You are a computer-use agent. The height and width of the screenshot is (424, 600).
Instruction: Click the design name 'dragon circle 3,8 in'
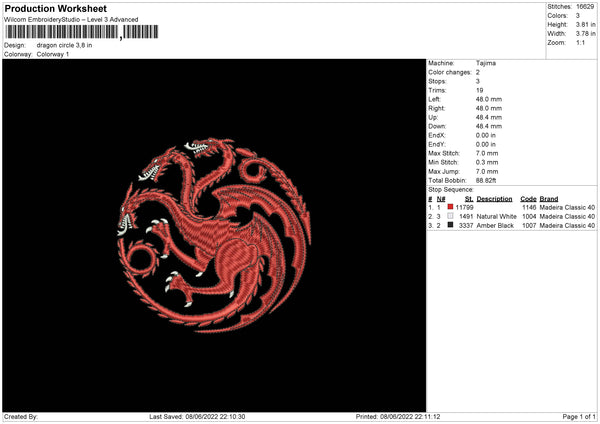click(64, 45)
